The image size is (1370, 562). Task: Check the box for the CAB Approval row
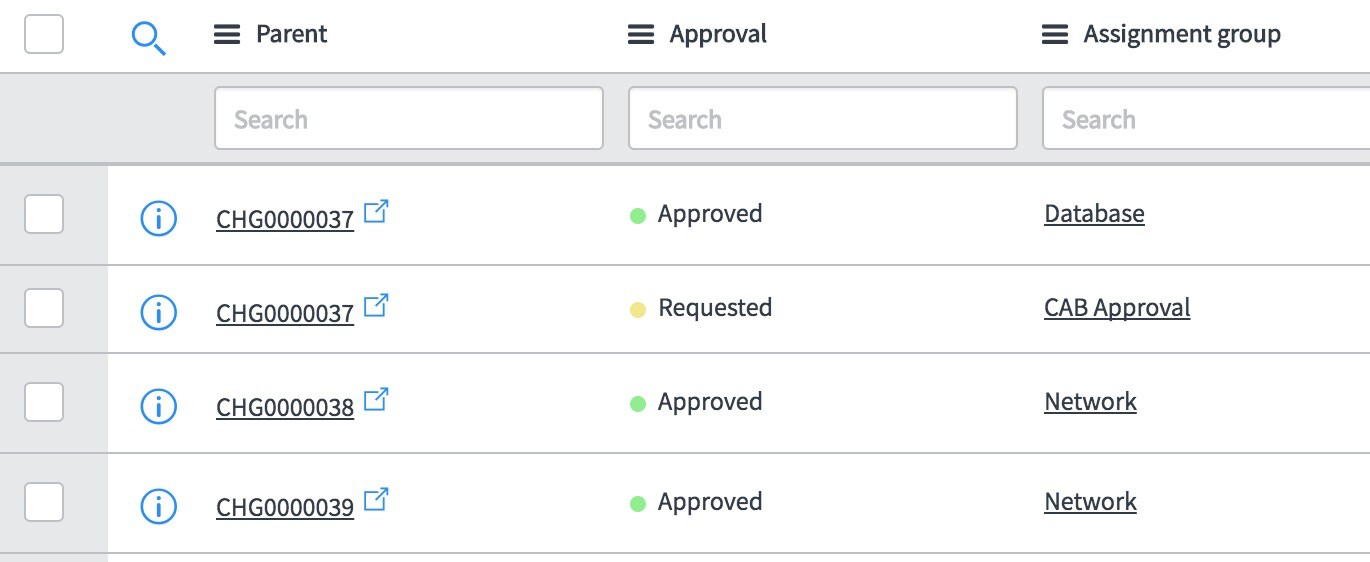44,308
